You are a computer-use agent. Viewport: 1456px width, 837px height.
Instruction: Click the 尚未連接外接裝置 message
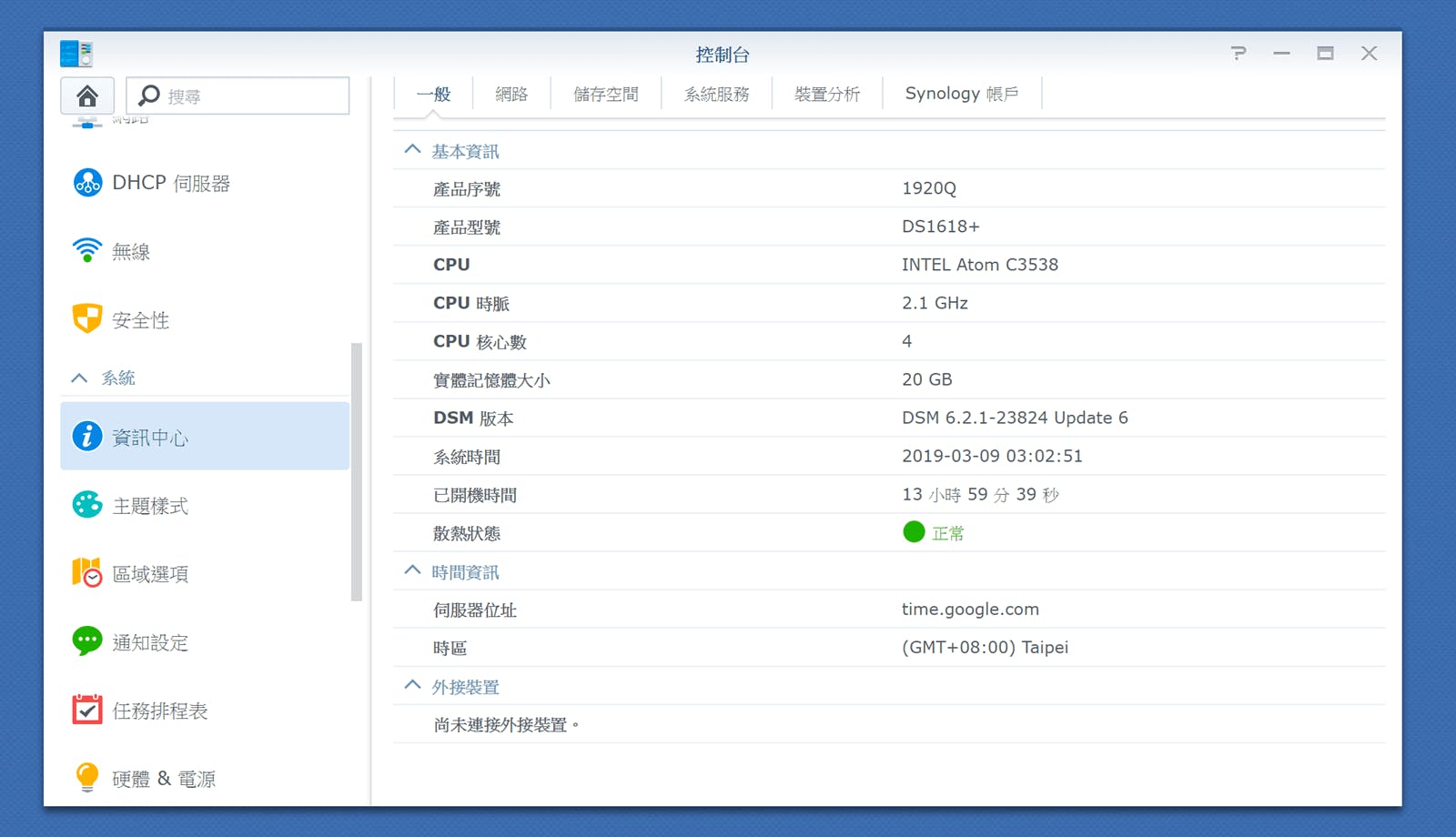(506, 725)
